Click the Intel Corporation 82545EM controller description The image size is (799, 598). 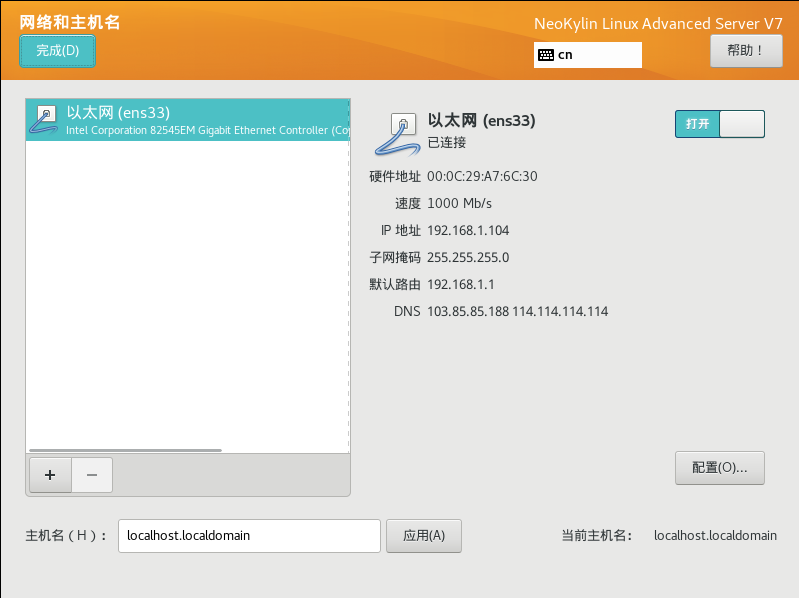pyautogui.click(x=208, y=130)
